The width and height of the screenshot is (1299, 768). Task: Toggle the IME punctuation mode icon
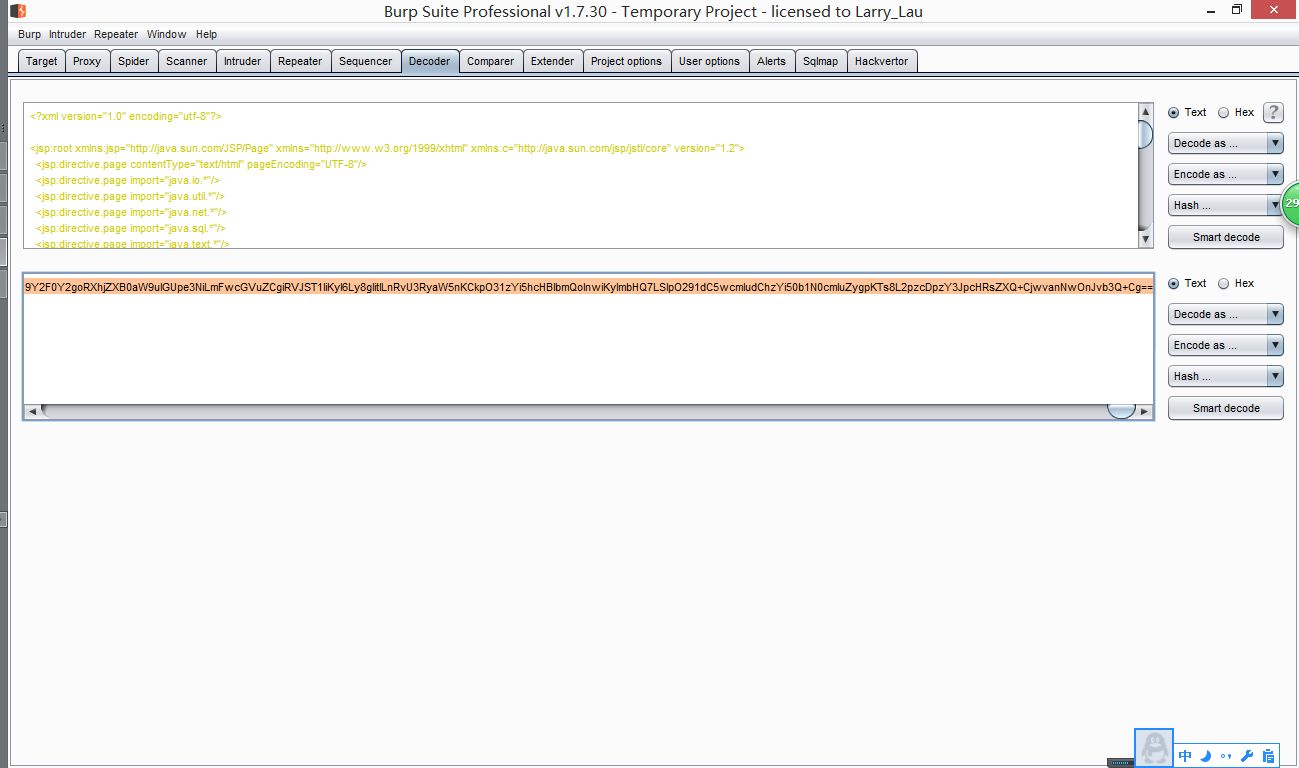click(x=1226, y=756)
